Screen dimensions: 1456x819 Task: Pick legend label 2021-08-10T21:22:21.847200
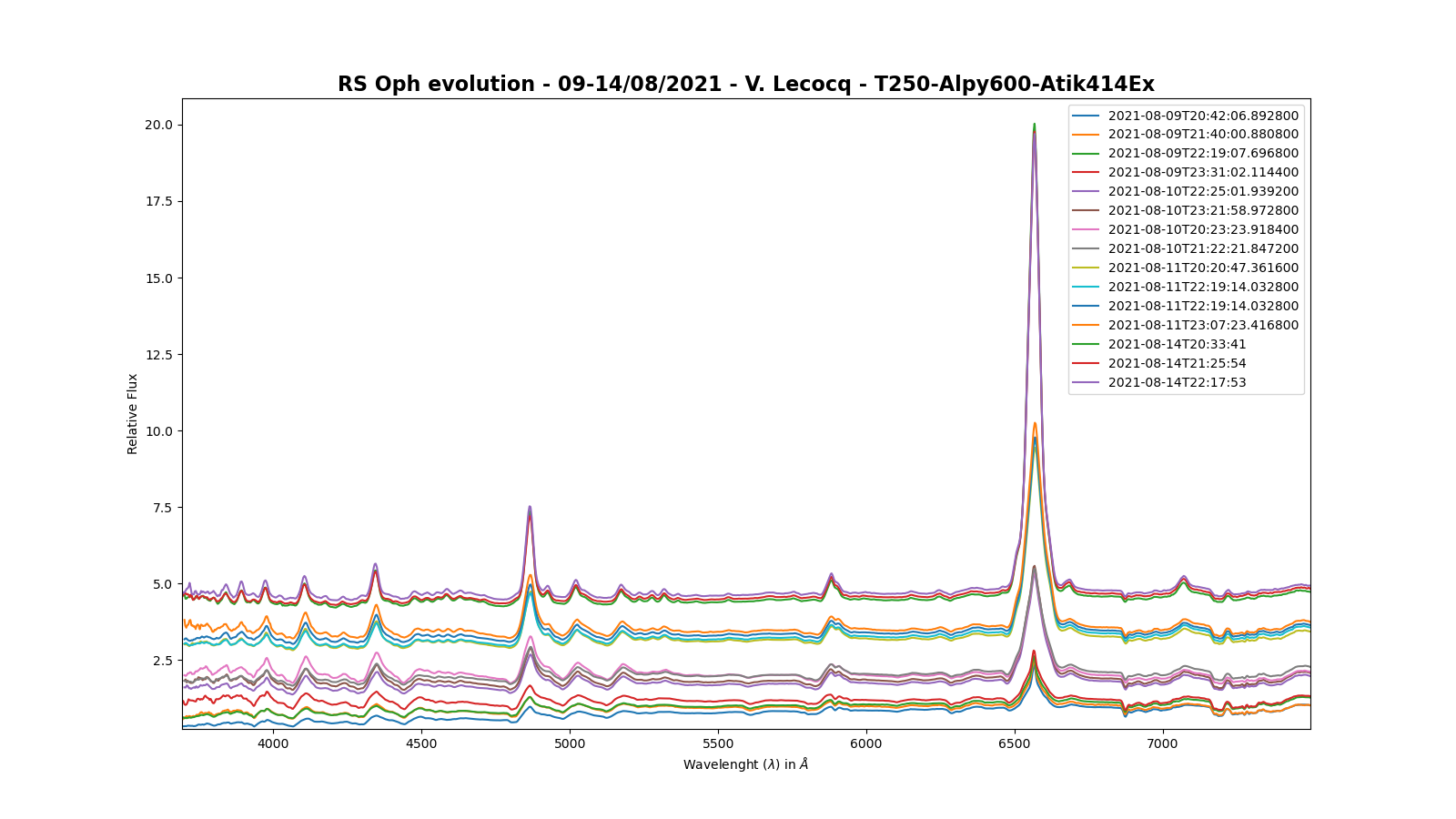[x=1203, y=248]
